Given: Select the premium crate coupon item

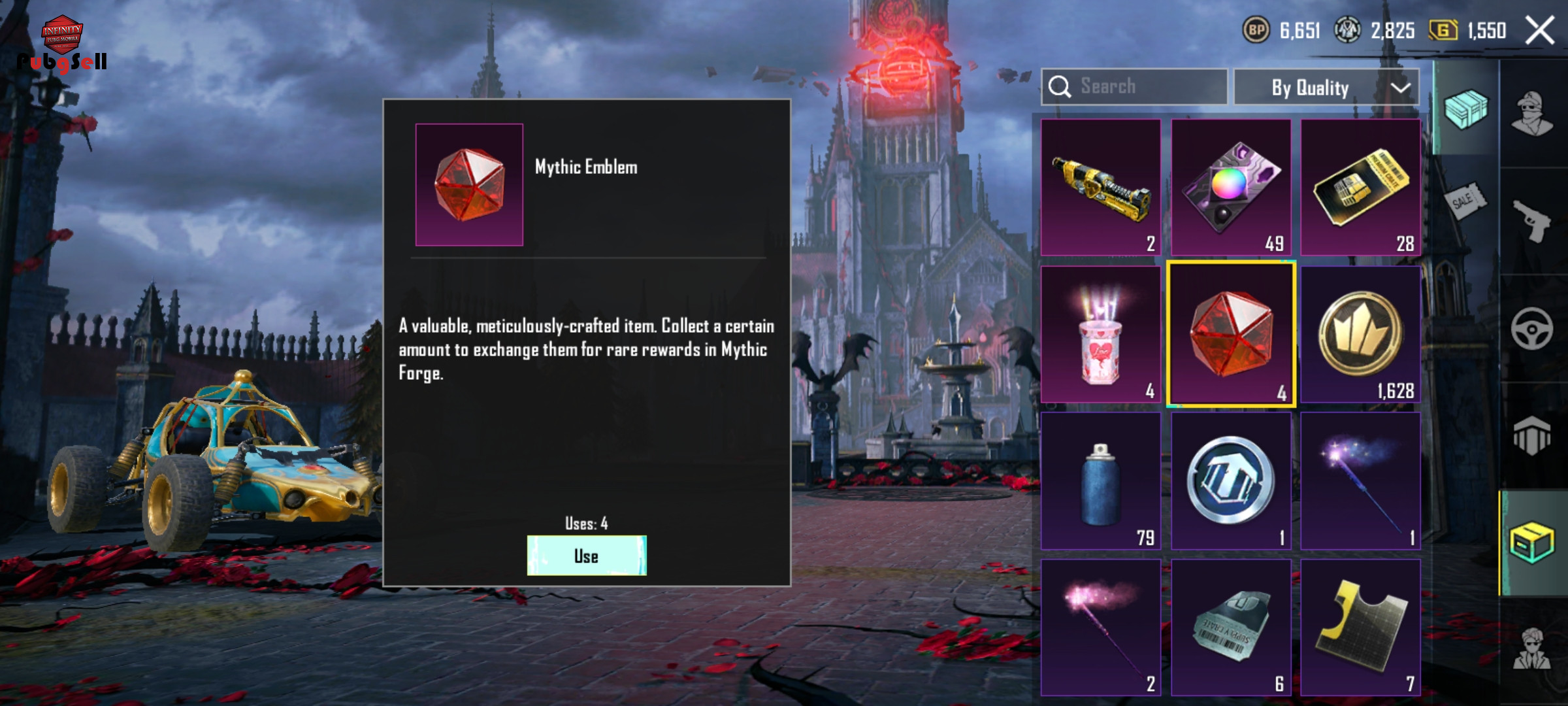Looking at the screenshot, I should click(1361, 187).
